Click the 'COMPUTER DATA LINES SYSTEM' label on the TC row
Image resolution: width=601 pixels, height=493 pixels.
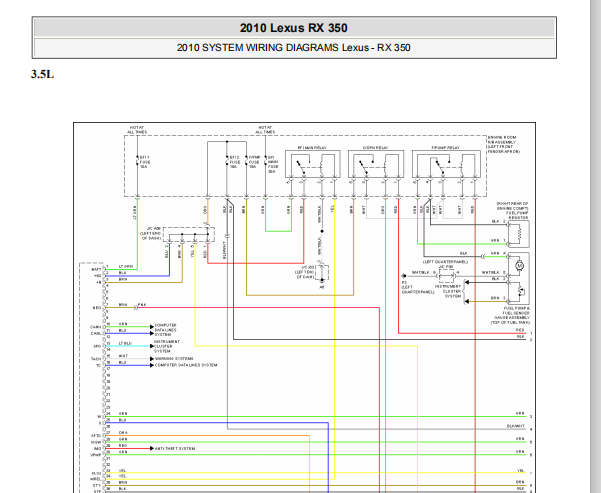point(186,365)
